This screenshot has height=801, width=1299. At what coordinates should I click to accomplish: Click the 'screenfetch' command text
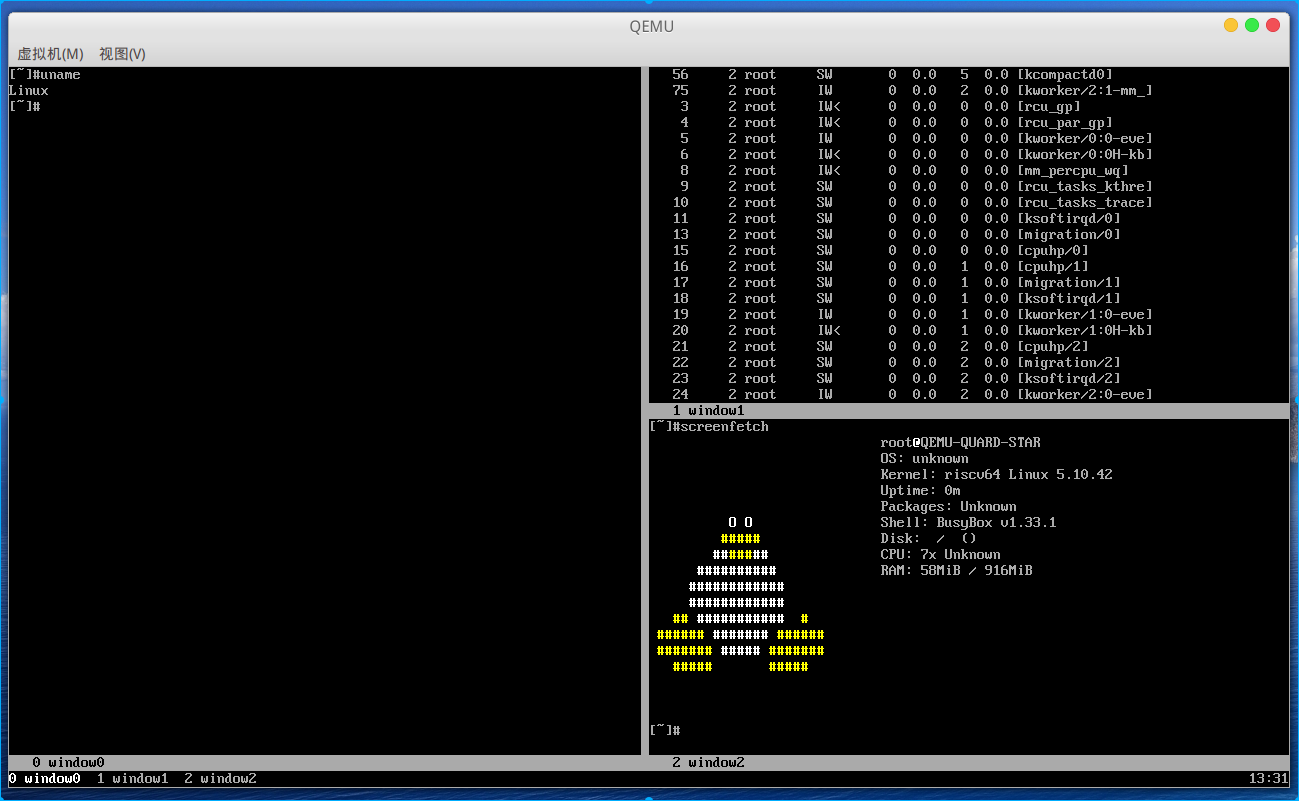point(724,427)
